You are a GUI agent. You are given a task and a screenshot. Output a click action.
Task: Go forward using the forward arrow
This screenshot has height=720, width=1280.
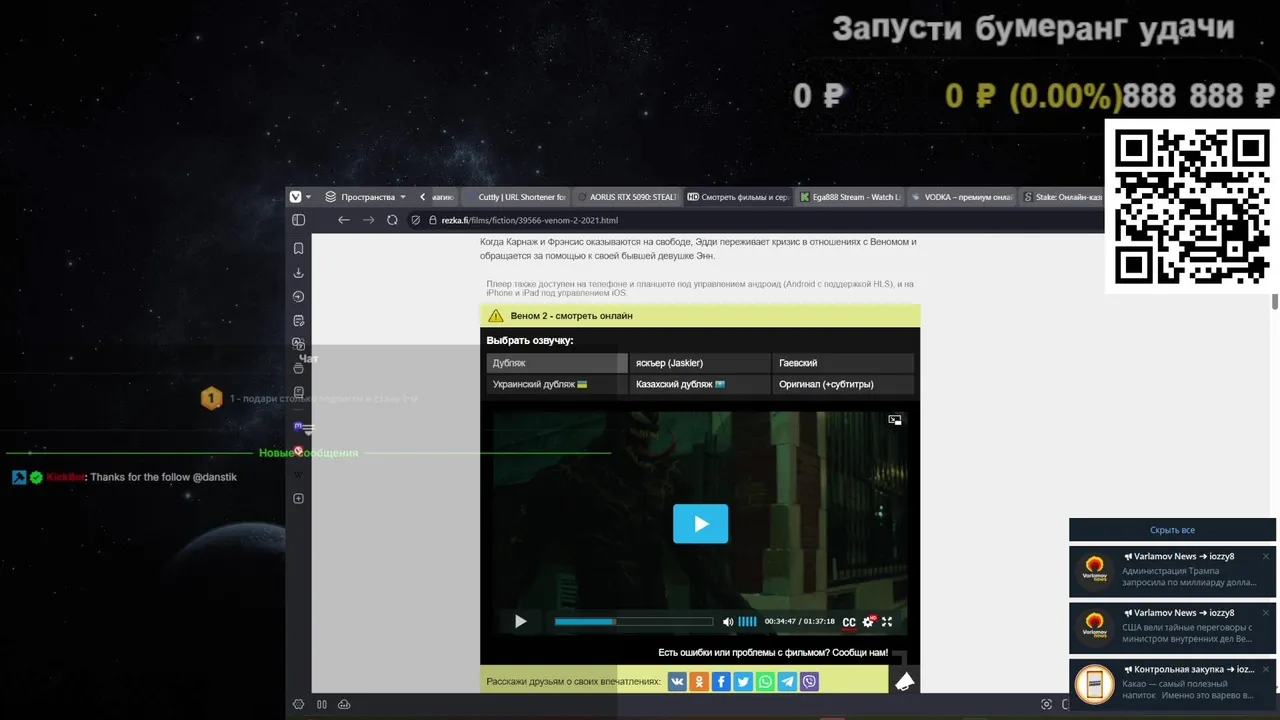click(368, 220)
